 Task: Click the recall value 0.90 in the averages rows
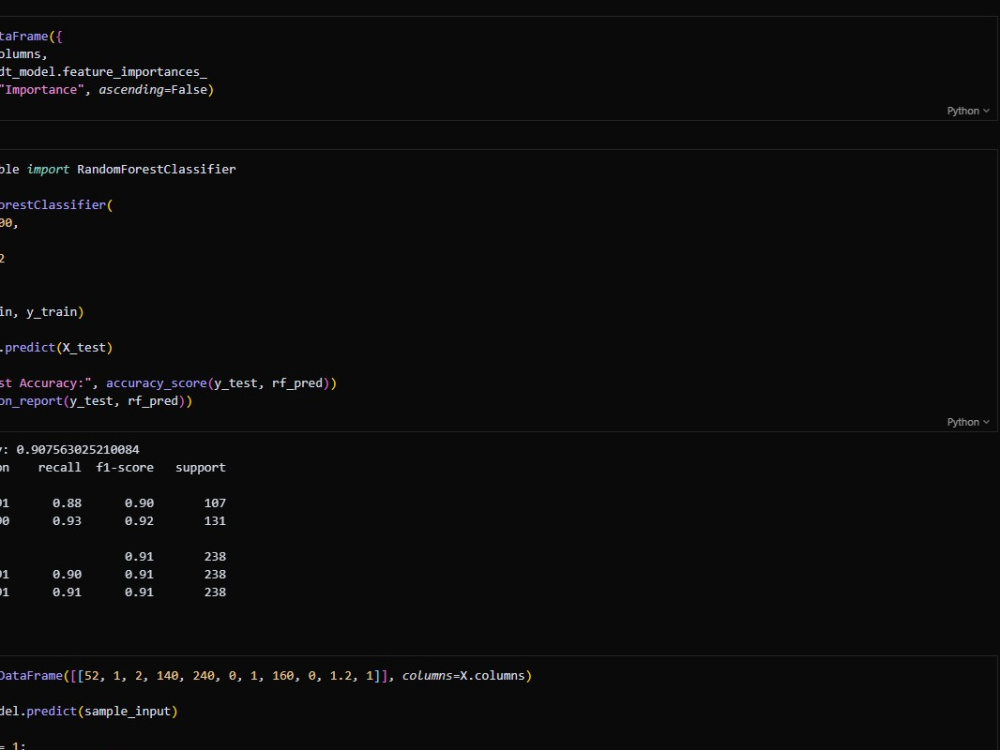point(67,575)
